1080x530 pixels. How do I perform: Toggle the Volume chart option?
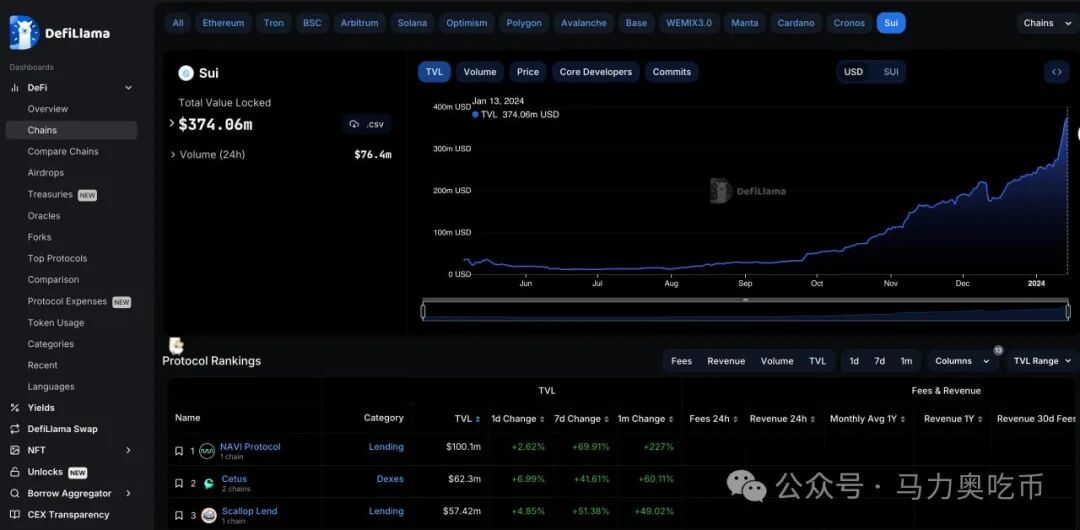coord(479,72)
